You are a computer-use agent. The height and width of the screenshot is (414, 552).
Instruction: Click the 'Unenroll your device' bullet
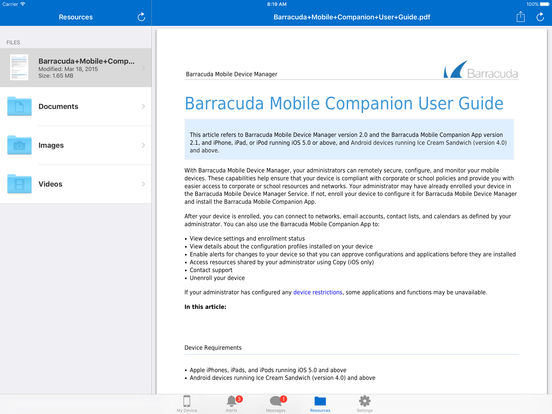217,278
